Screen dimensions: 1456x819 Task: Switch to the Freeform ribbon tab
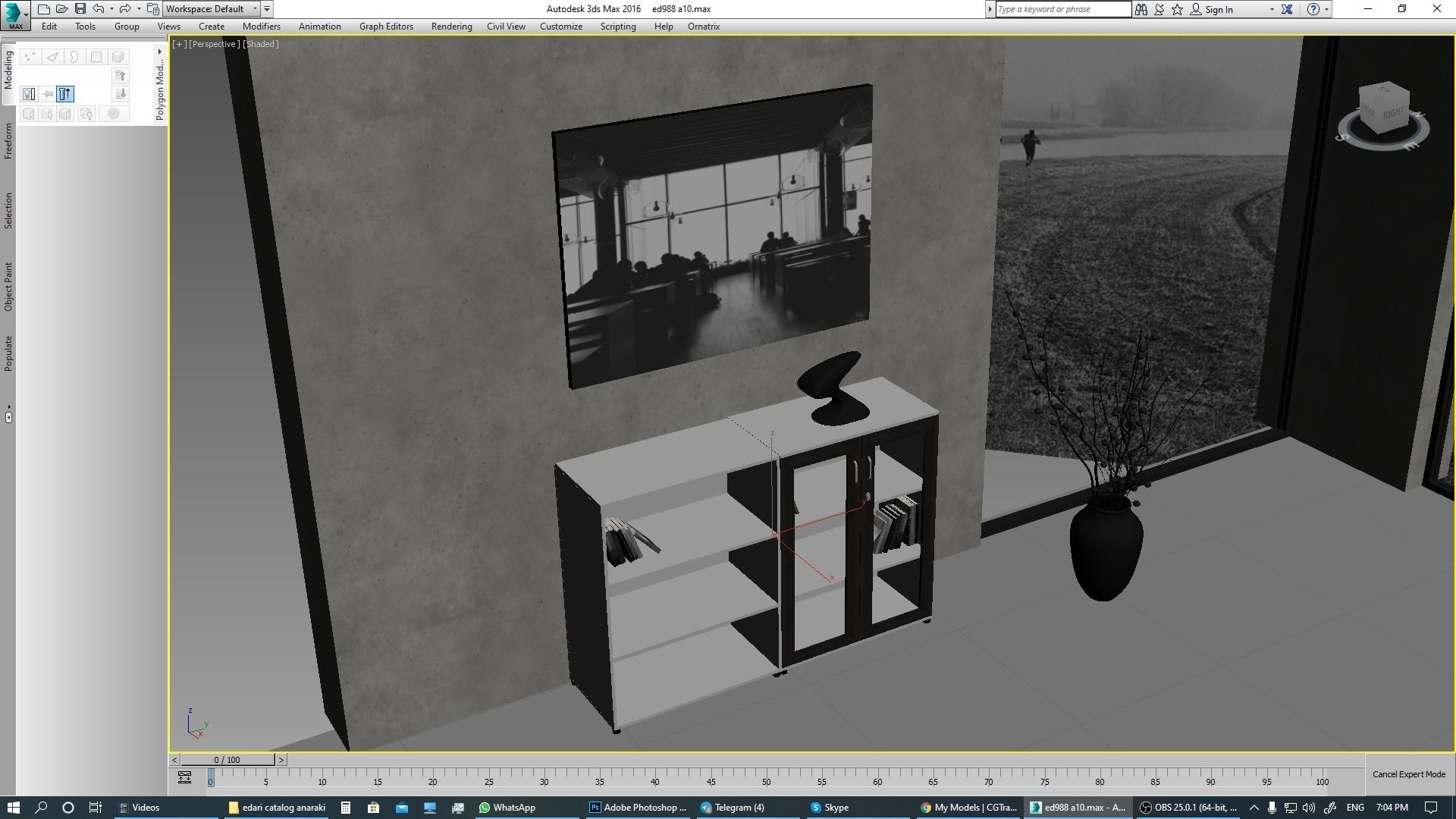[8, 141]
